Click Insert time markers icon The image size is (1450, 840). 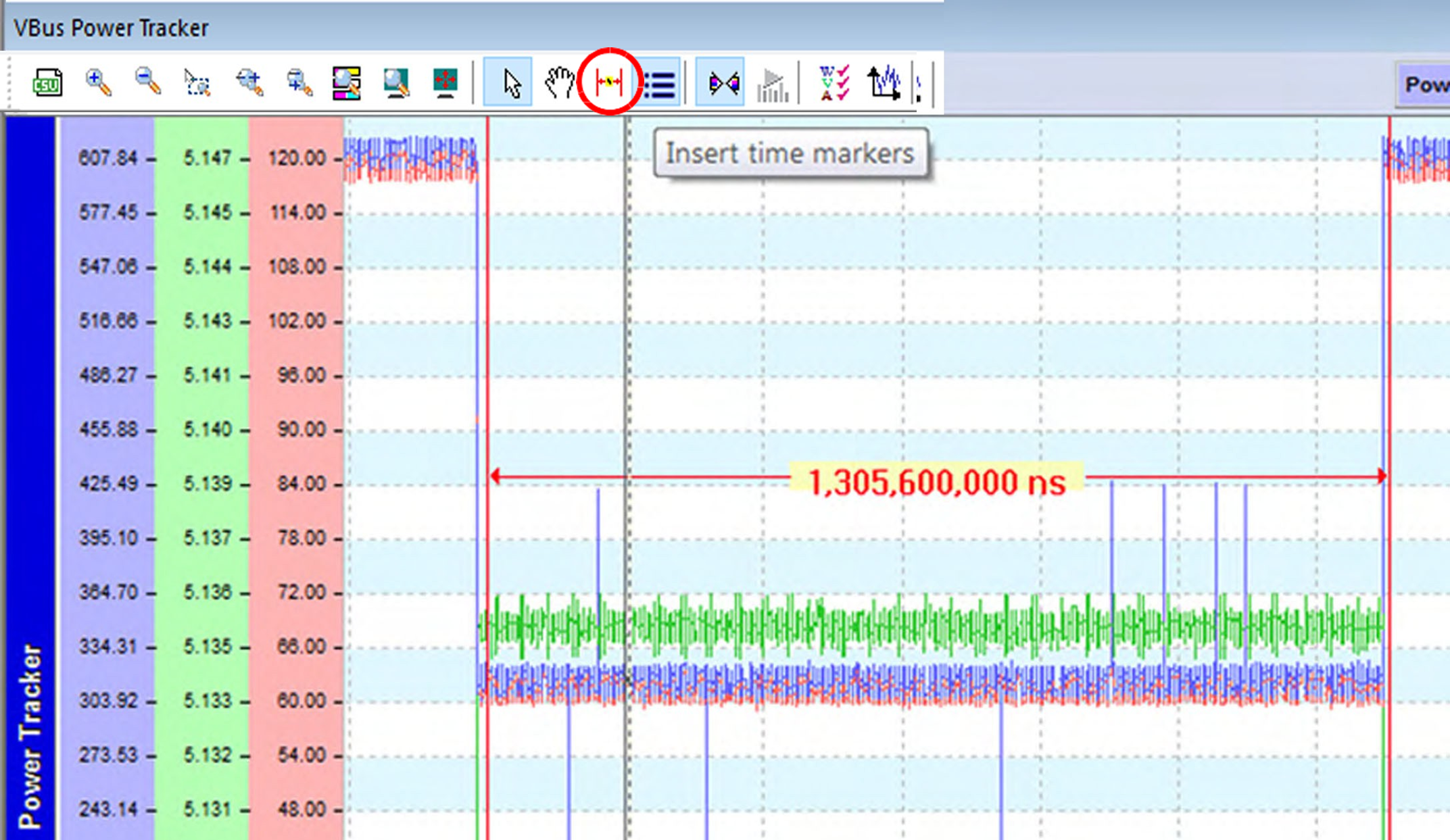[609, 82]
